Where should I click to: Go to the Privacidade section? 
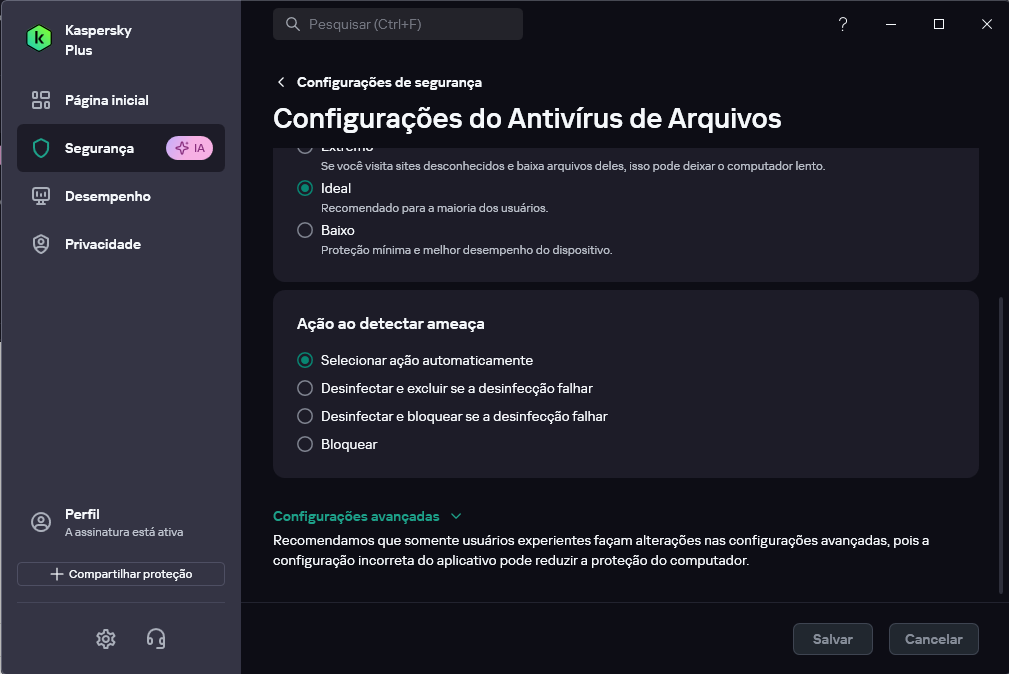coord(102,244)
